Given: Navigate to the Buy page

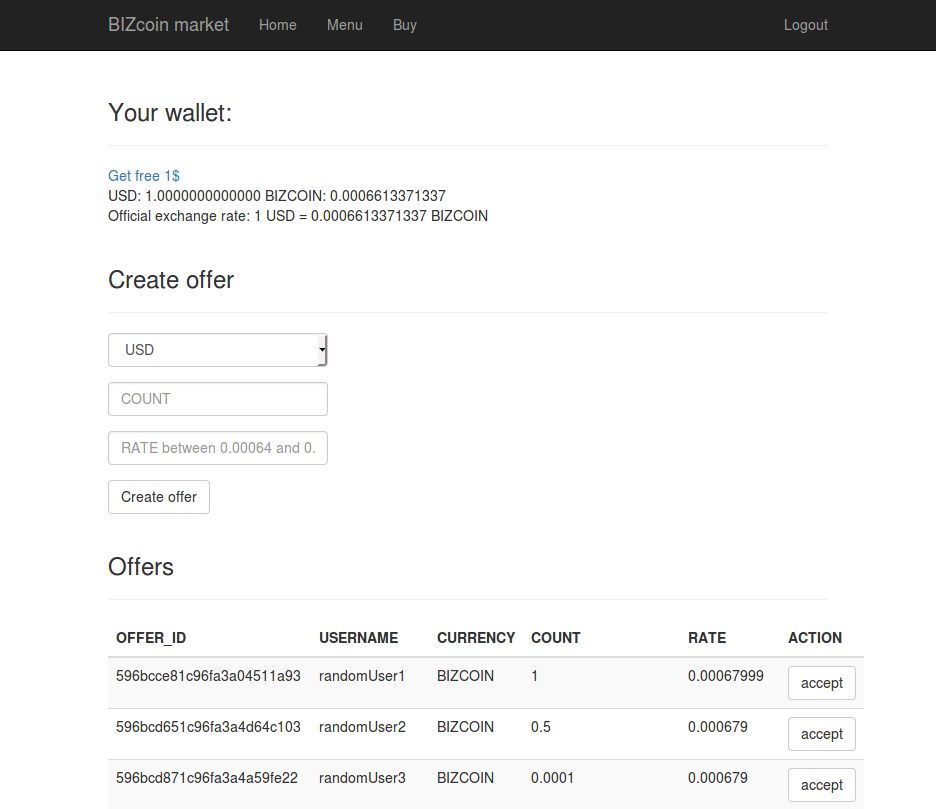Looking at the screenshot, I should pyautogui.click(x=404, y=25).
